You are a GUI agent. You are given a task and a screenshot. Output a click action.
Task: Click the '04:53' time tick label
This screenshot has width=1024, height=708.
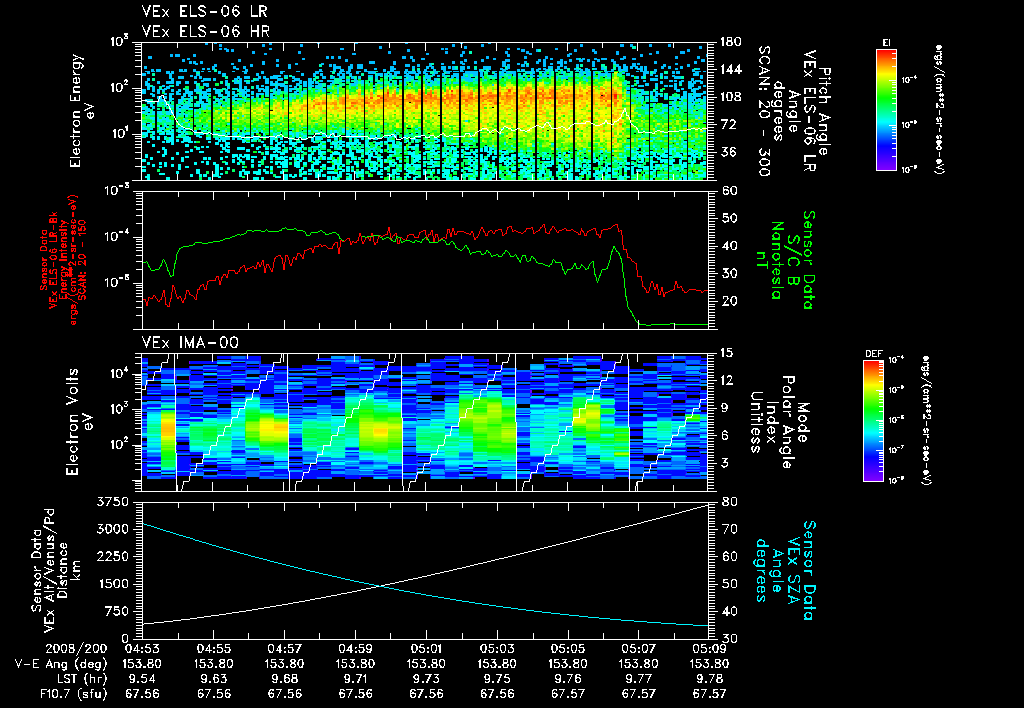point(142,649)
